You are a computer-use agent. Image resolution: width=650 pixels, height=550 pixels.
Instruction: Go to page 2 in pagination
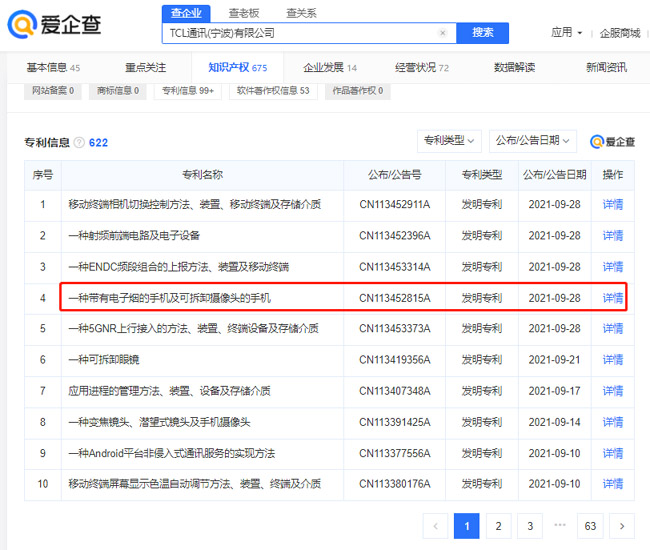coord(498,526)
